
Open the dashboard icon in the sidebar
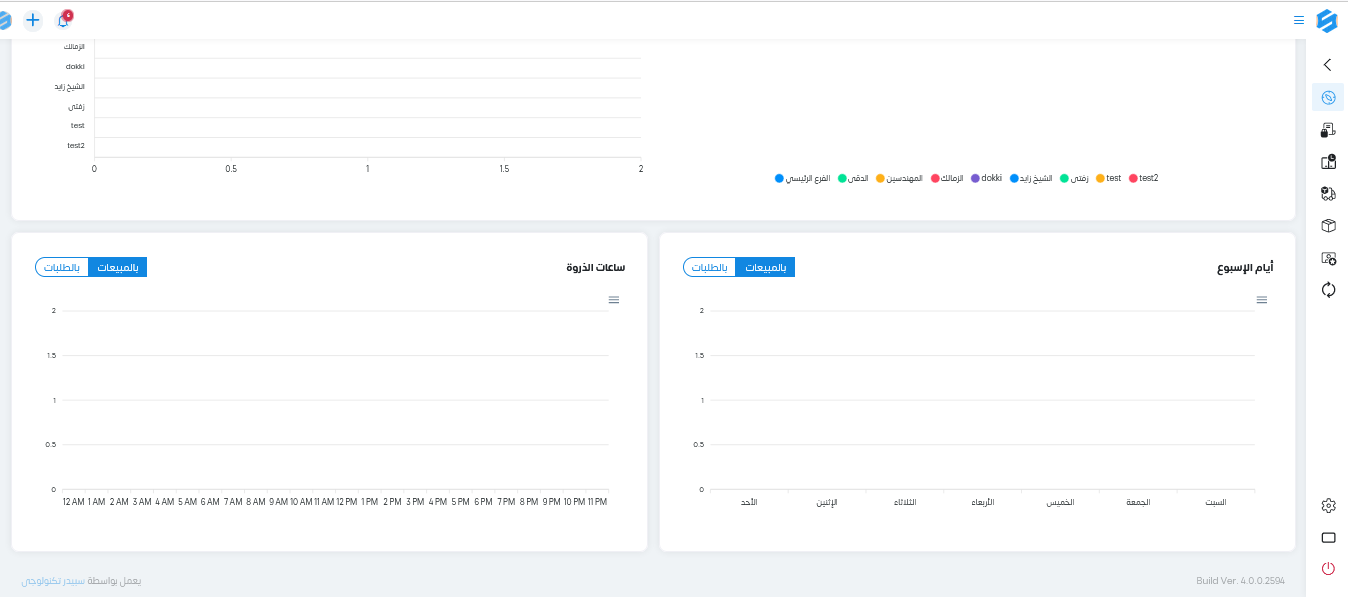click(x=1328, y=97)
